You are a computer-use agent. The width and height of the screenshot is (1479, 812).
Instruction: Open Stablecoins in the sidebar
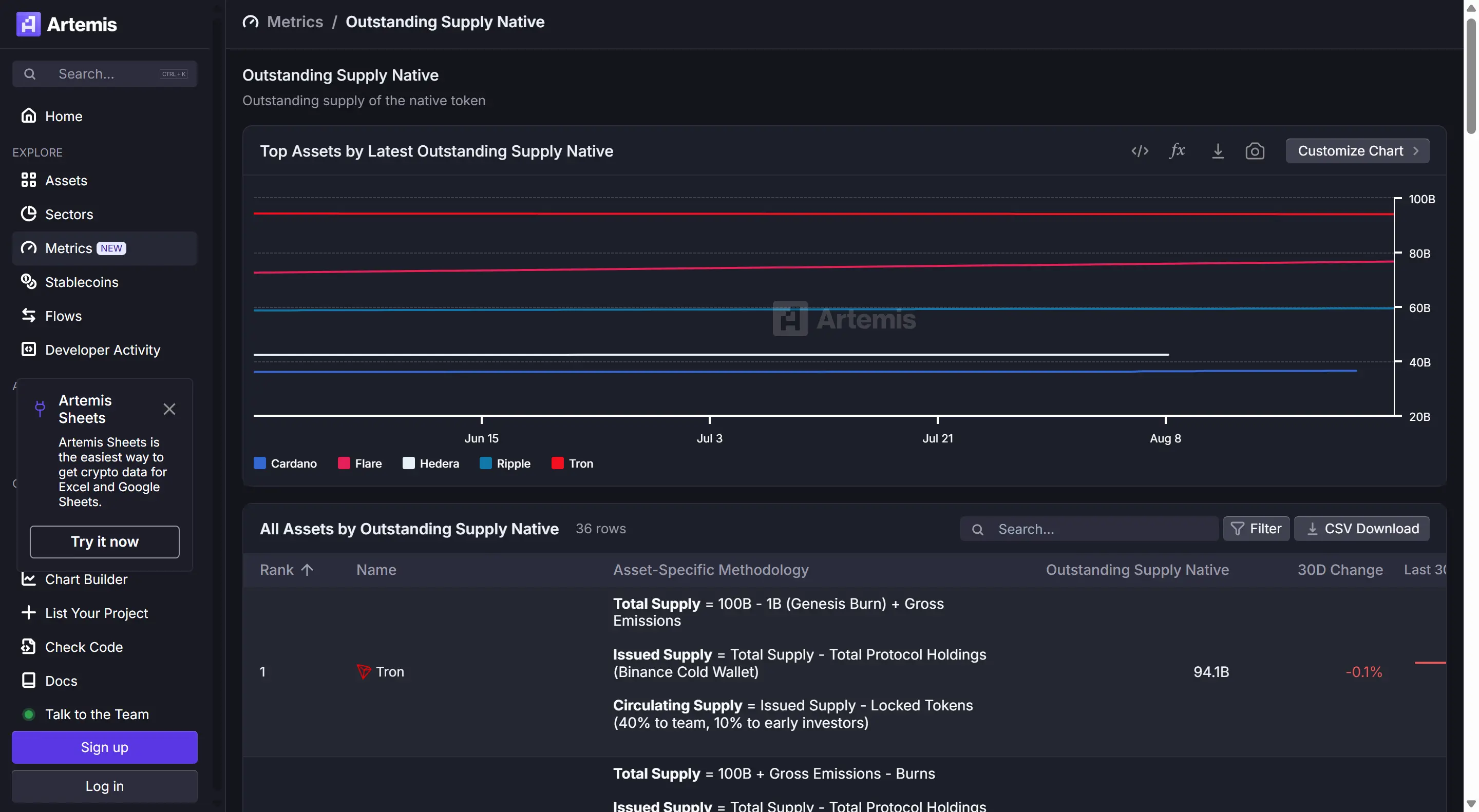pos(82,282)
